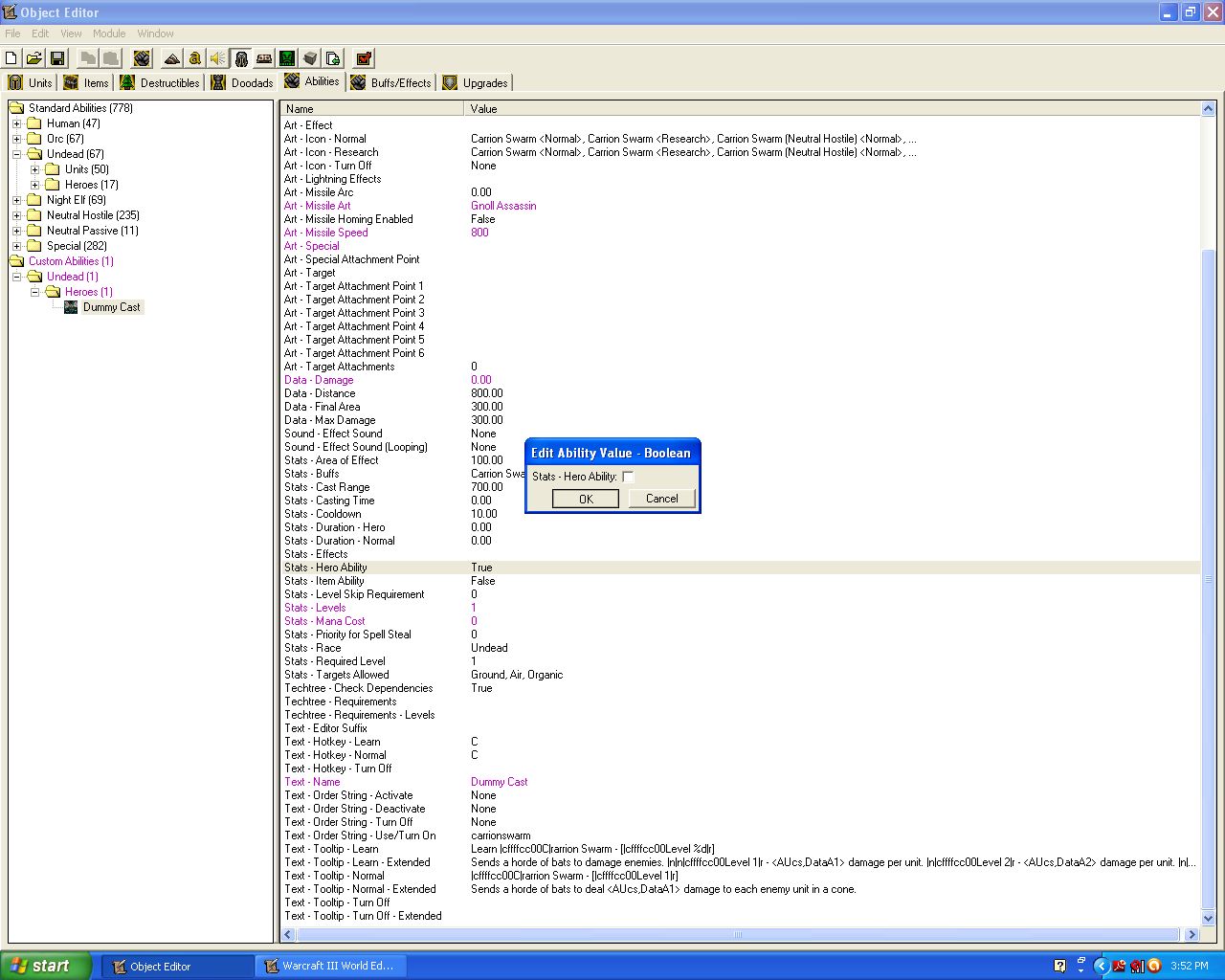Collapse the custom Heroes (1) folder
Viewport: 1225px width, 980px height.
[34, 292]
